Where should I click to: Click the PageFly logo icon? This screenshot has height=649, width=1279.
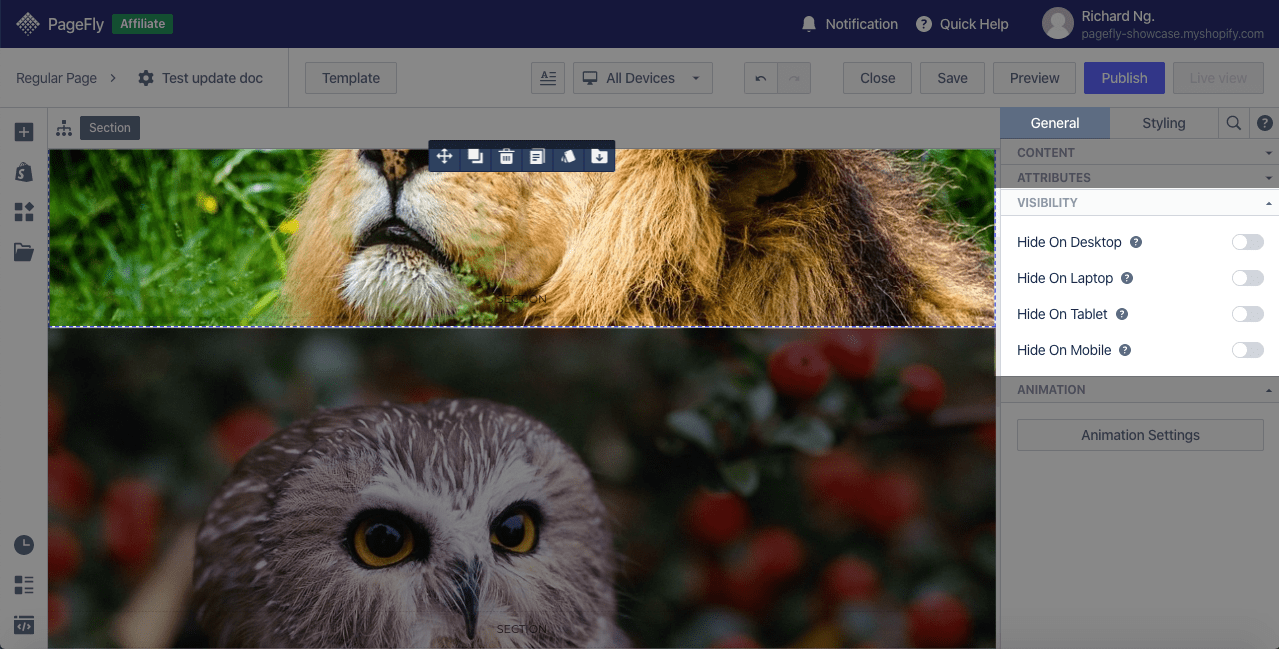pos(28,24)
